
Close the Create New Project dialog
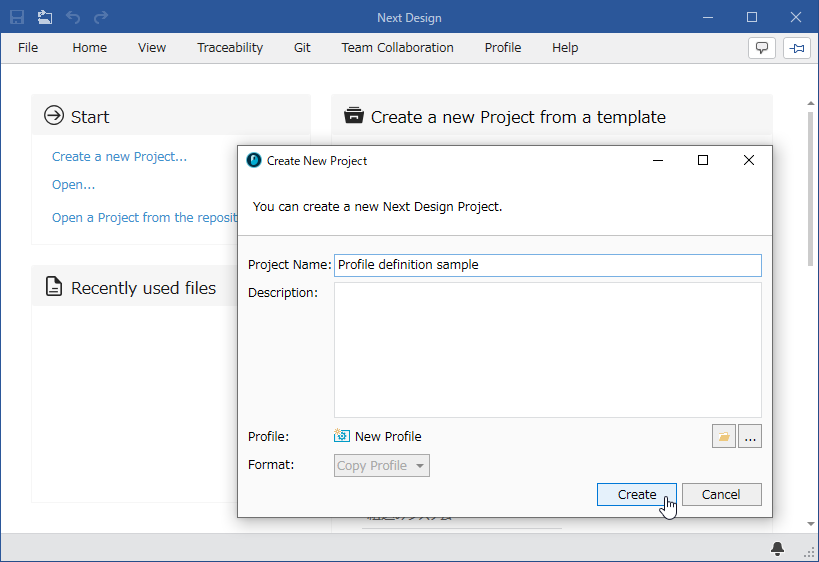[x=748, y=160]
